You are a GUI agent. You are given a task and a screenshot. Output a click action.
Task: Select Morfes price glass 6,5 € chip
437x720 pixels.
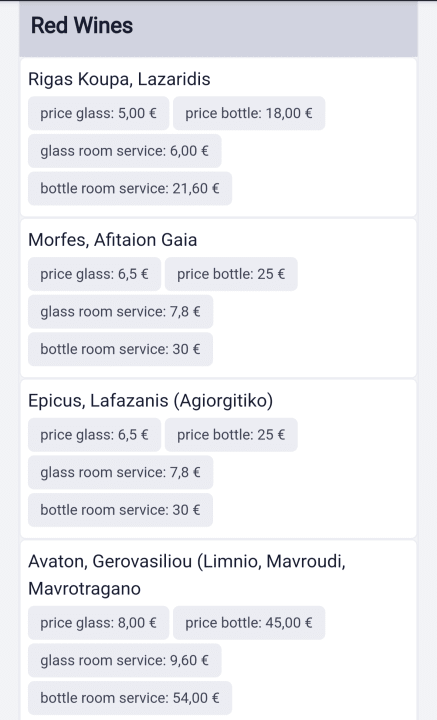pos(94,274)
